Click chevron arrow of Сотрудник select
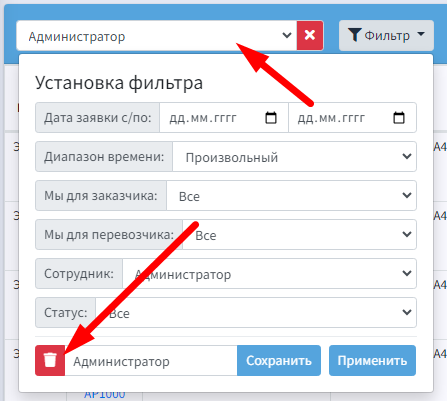447x401 pixels. coord(407,273)
